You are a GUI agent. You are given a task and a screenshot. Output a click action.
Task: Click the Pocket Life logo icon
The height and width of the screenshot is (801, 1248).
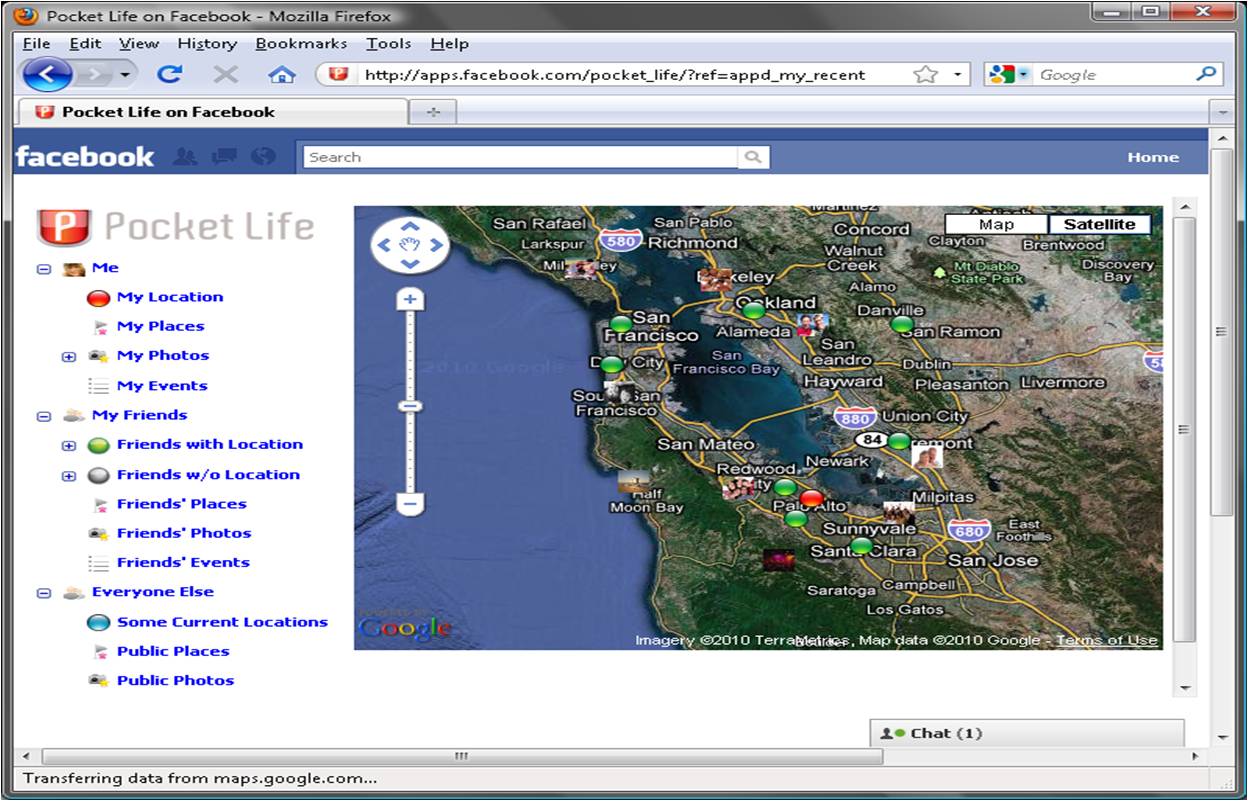64,227
